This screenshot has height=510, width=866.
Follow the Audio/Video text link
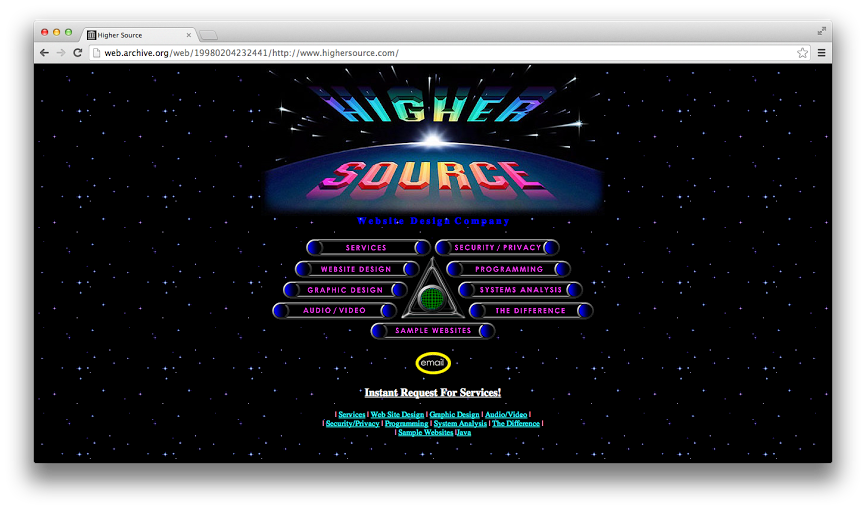click(x=506, y=414)
